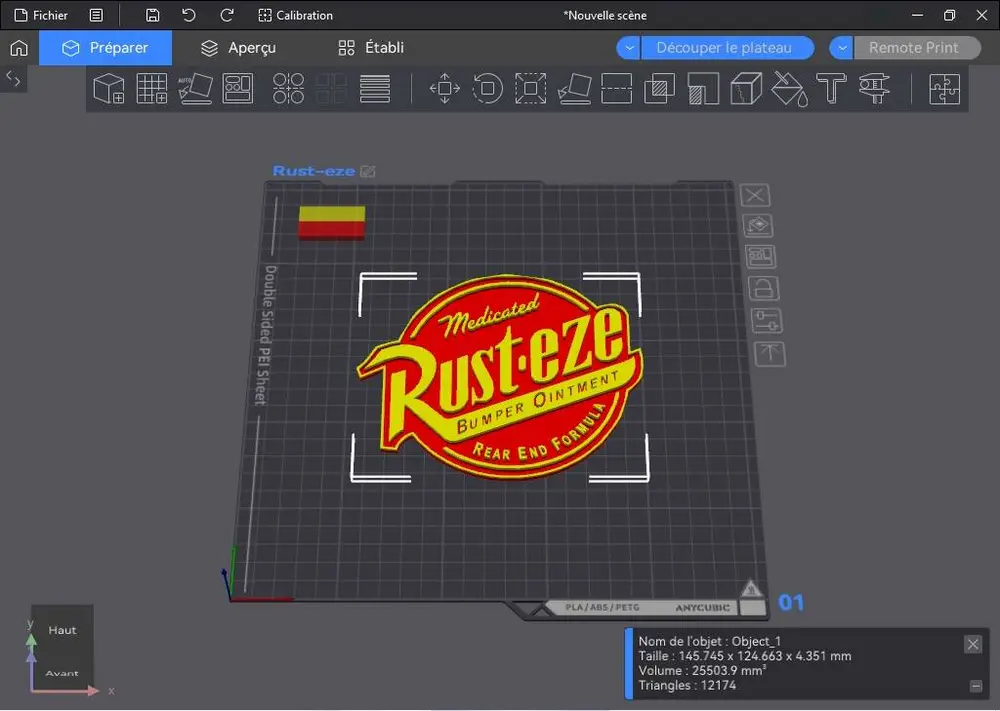Arrange objects on this plate icon
1000x711 pixels.
(761, 256)
